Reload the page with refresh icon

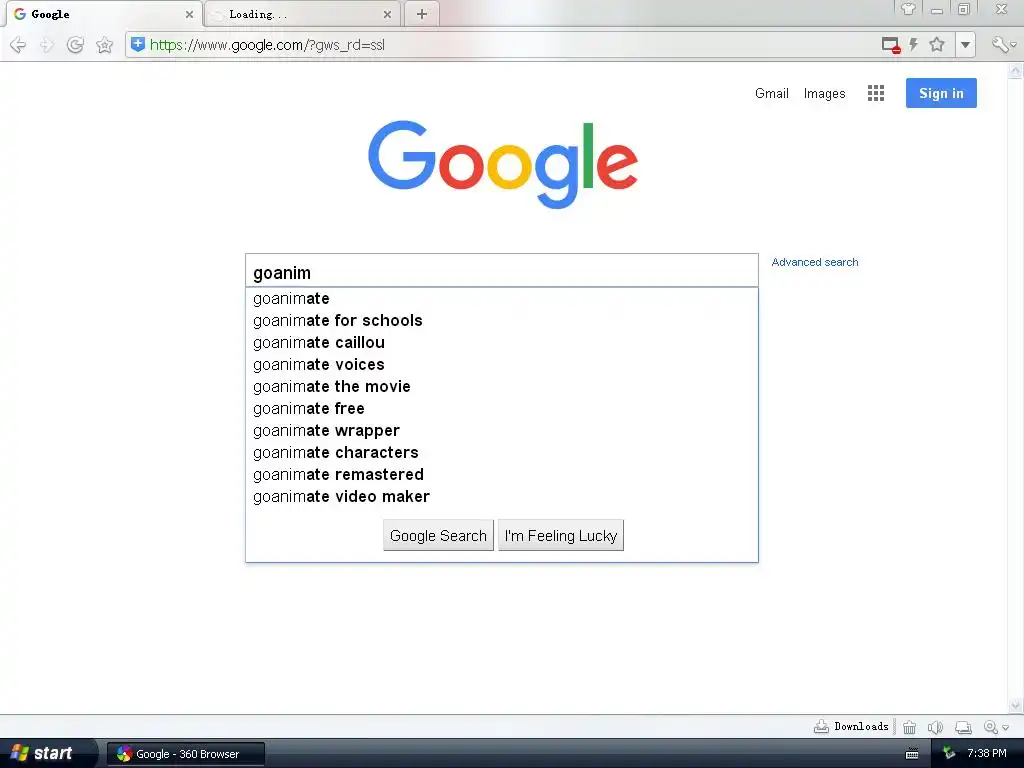75,45
